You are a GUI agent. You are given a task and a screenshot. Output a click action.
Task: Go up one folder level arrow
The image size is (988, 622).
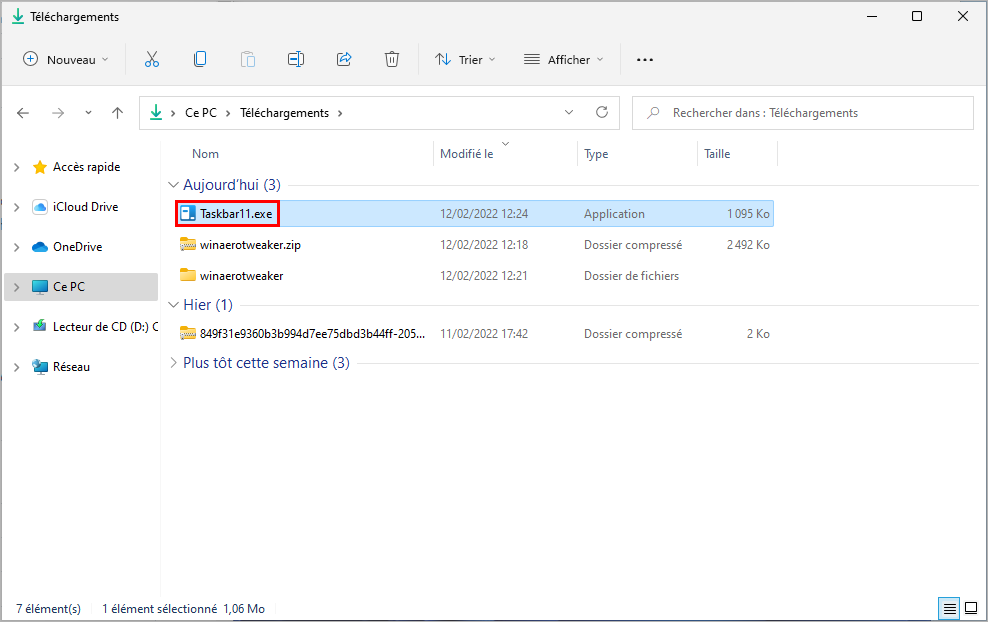[x=117, y=113]
